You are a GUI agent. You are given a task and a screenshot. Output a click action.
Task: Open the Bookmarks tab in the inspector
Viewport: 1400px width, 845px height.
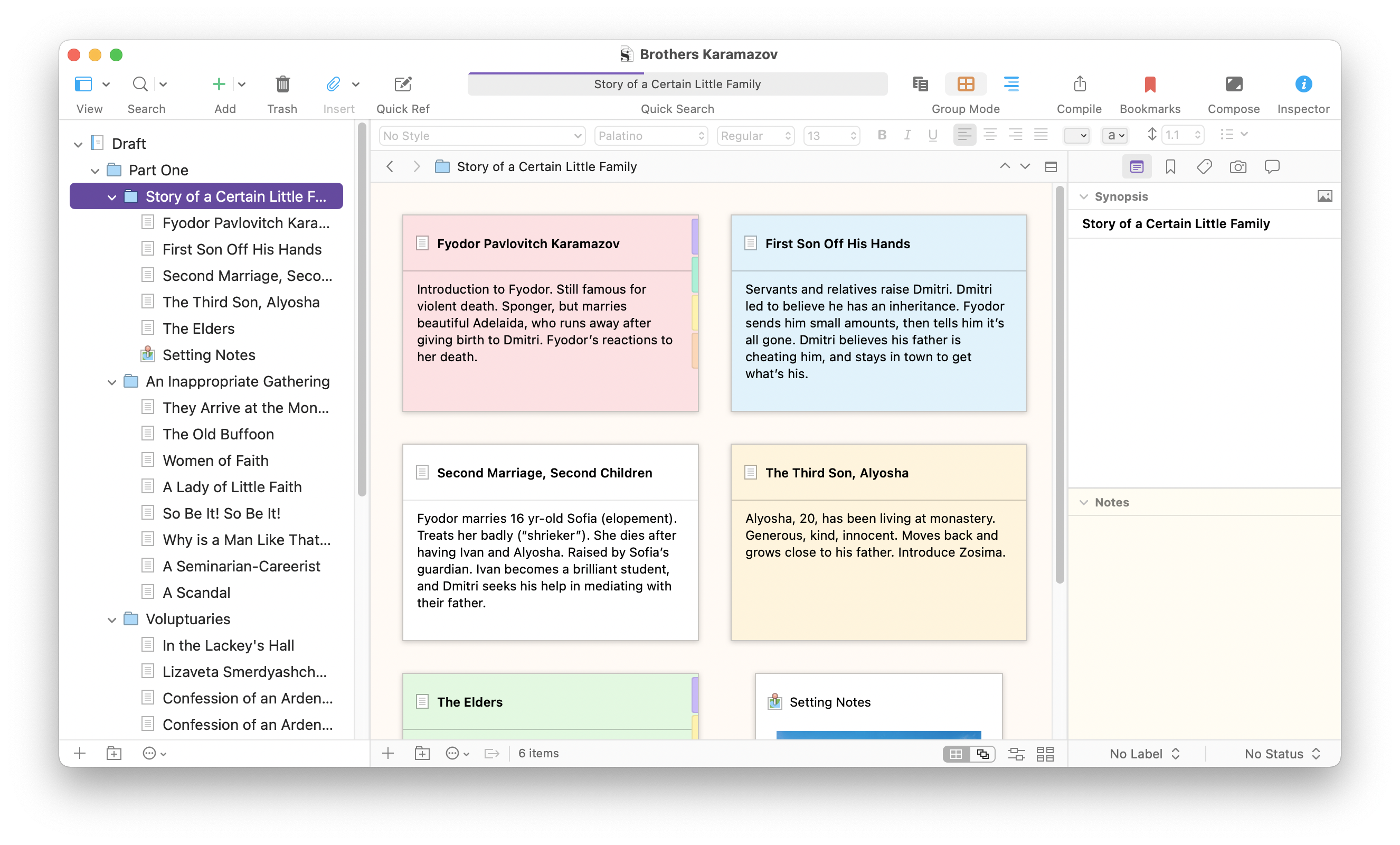(1170, 166)
